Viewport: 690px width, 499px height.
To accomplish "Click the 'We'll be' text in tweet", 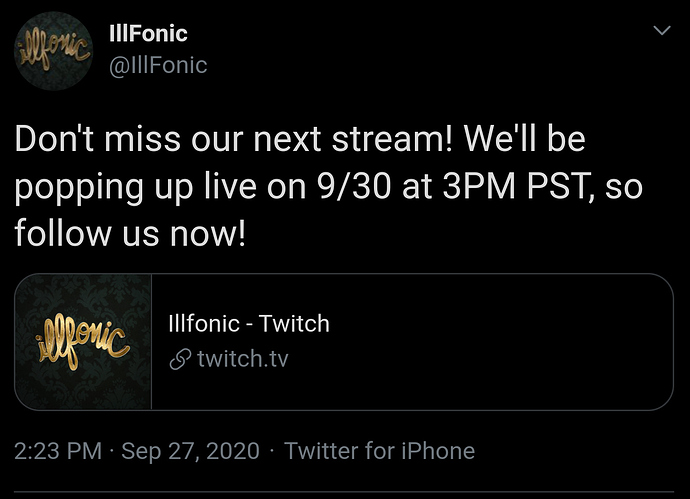I will pos(525,139).
